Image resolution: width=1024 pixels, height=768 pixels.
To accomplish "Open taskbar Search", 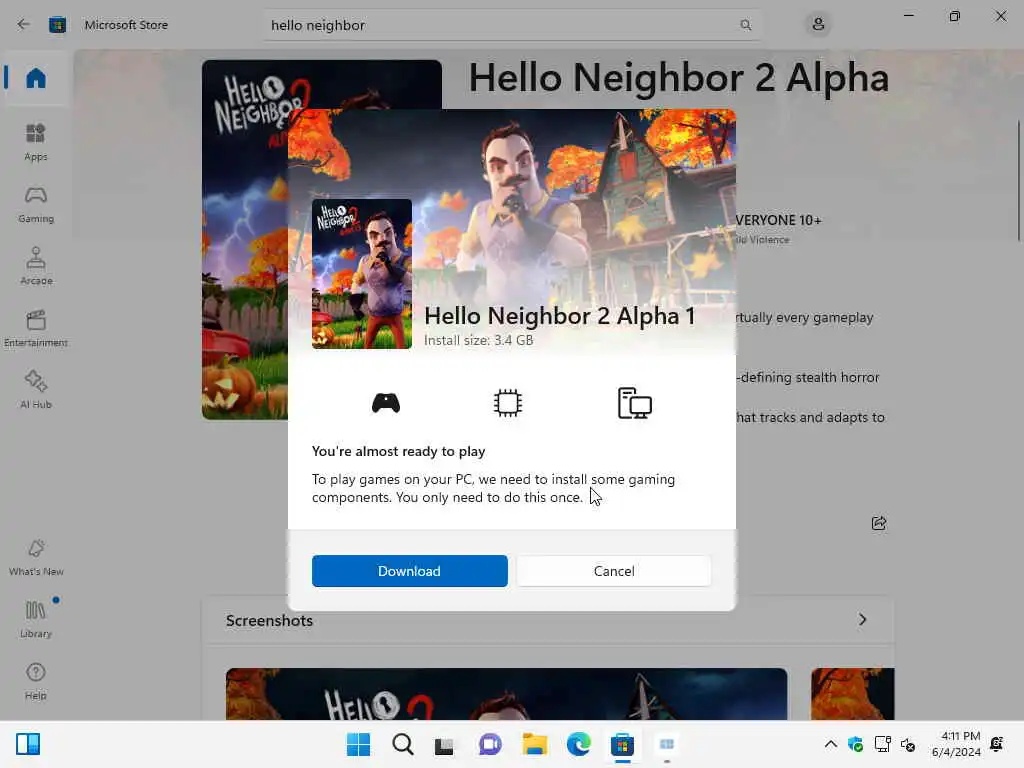I will pyautogui.click(x=402, y=744).
